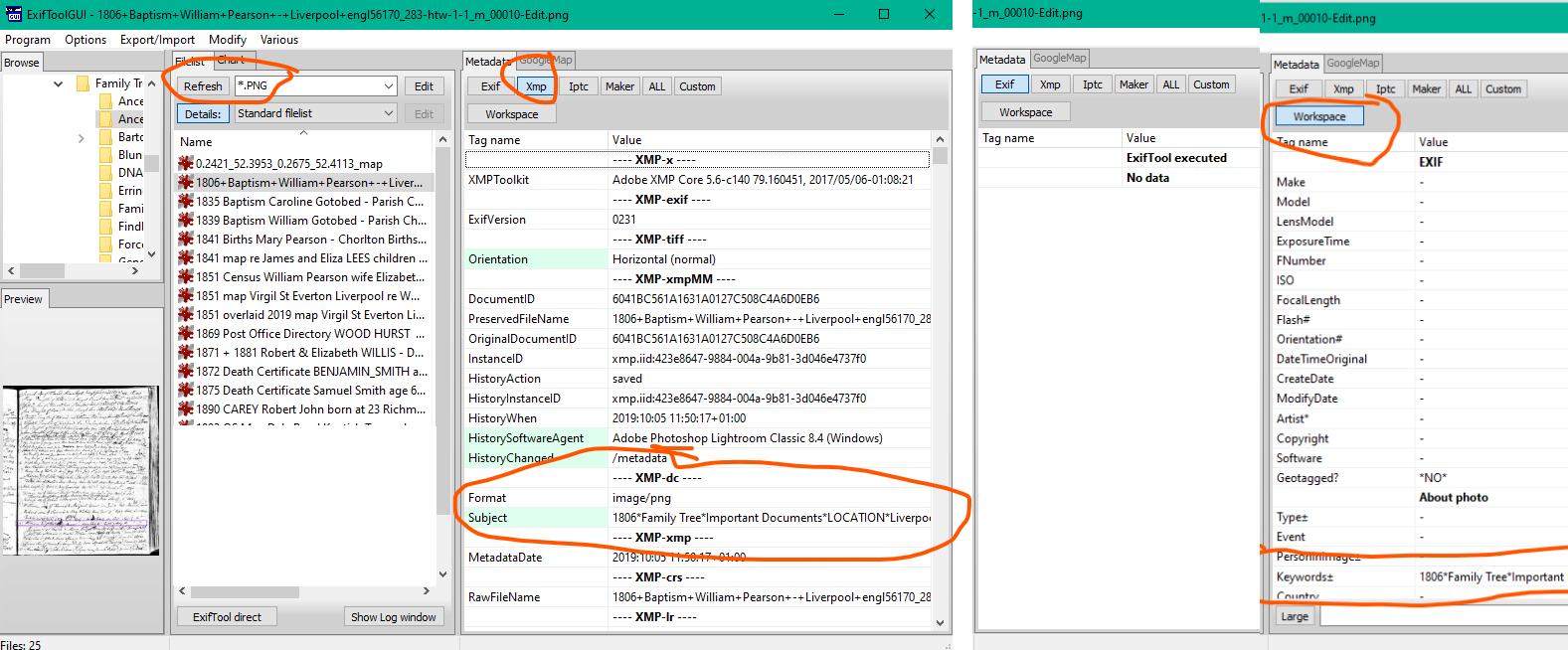Click the Family Tr folder icon
Image resolution: width=1568 pixels, height=650 pixels.
point(84,83)
